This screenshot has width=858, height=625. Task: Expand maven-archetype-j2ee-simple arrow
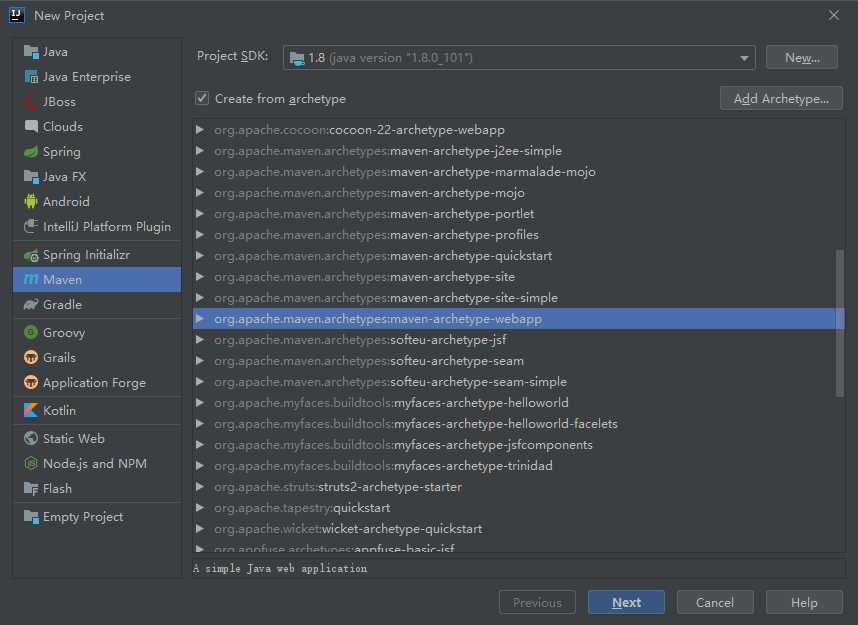pyautogui.click(x=200, y=151)
